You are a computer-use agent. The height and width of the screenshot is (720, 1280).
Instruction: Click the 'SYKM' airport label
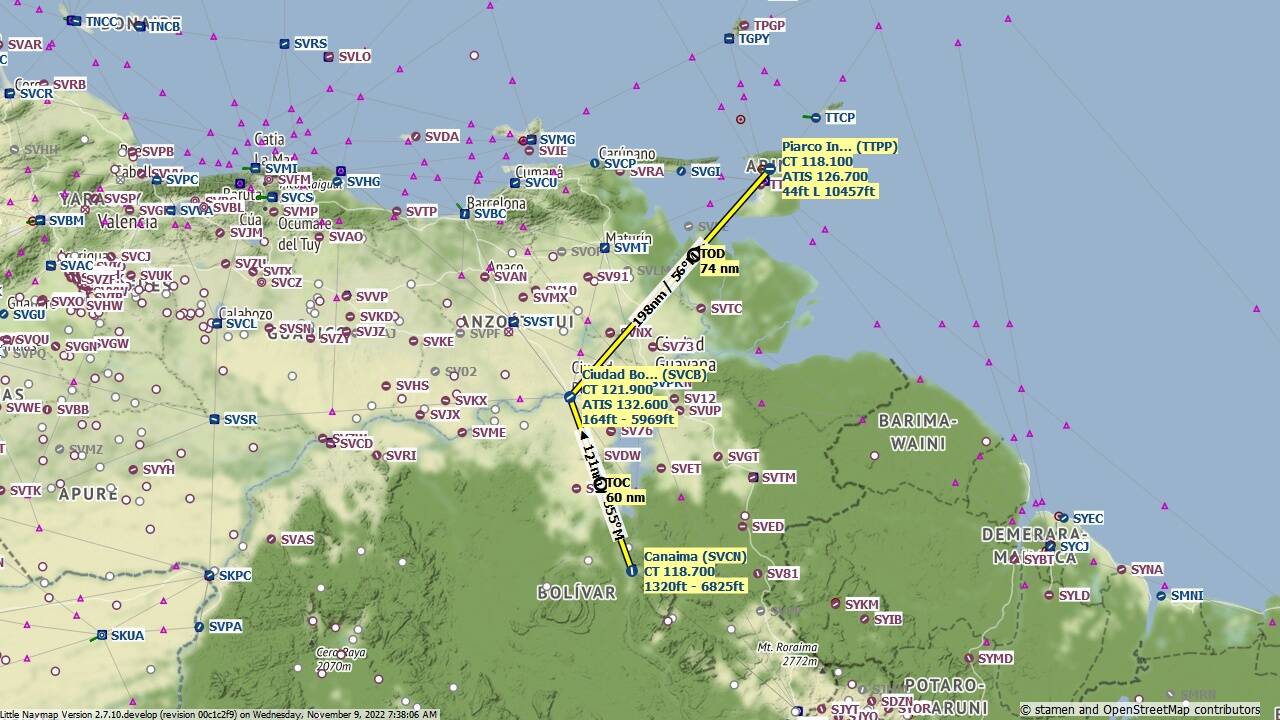pos(862,604)
